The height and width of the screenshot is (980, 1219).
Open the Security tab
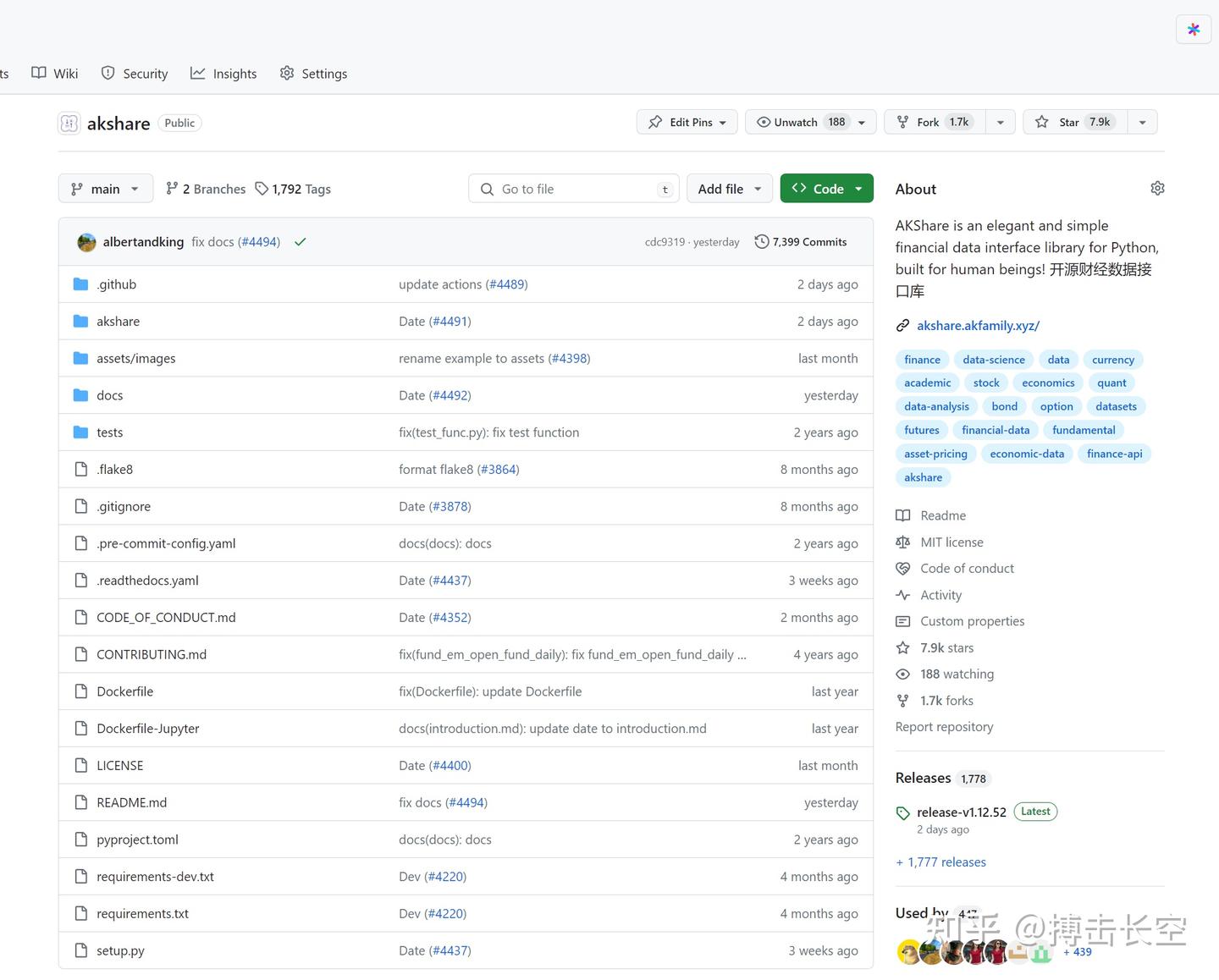pos(135,74)
